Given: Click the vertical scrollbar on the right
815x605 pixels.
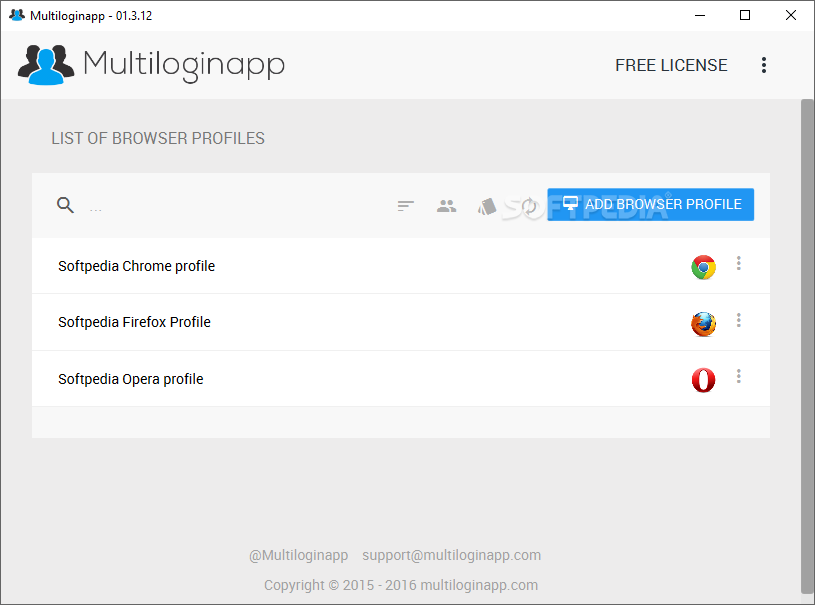Looking at the screenshot, I should [807, 346].
